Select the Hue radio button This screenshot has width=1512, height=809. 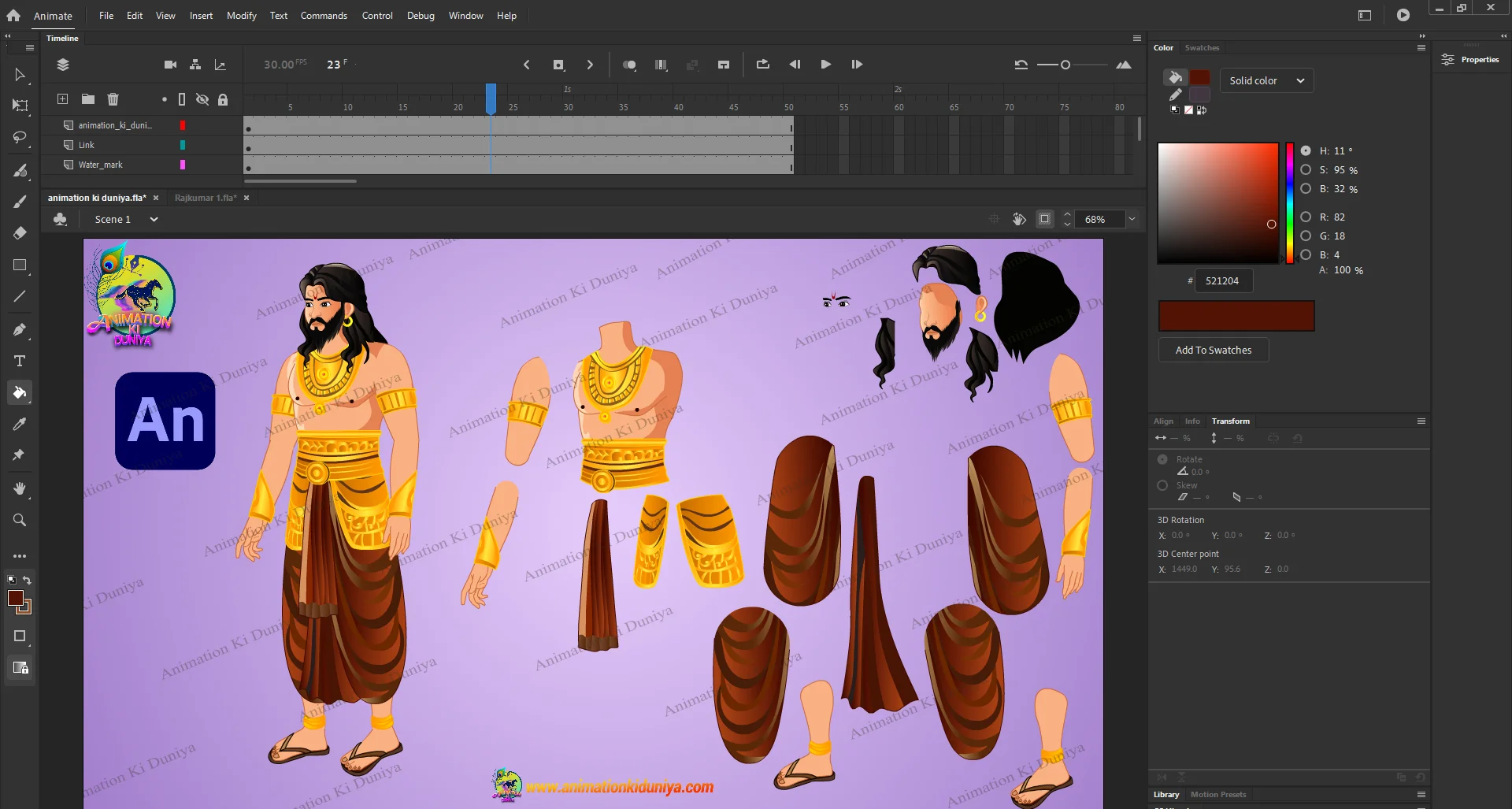click(x=1306, y=150)
